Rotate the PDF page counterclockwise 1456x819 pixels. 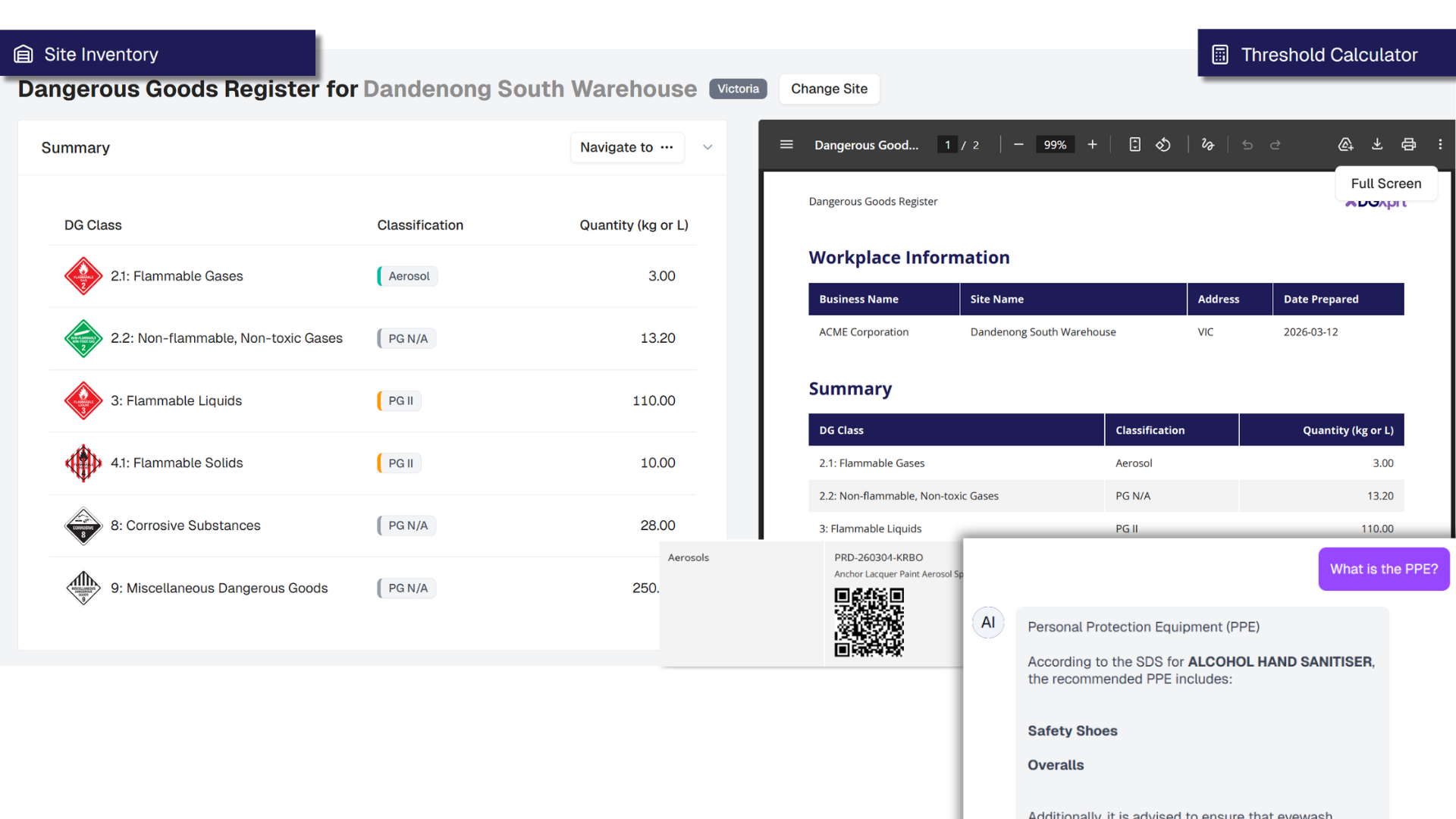[1163, 144]
